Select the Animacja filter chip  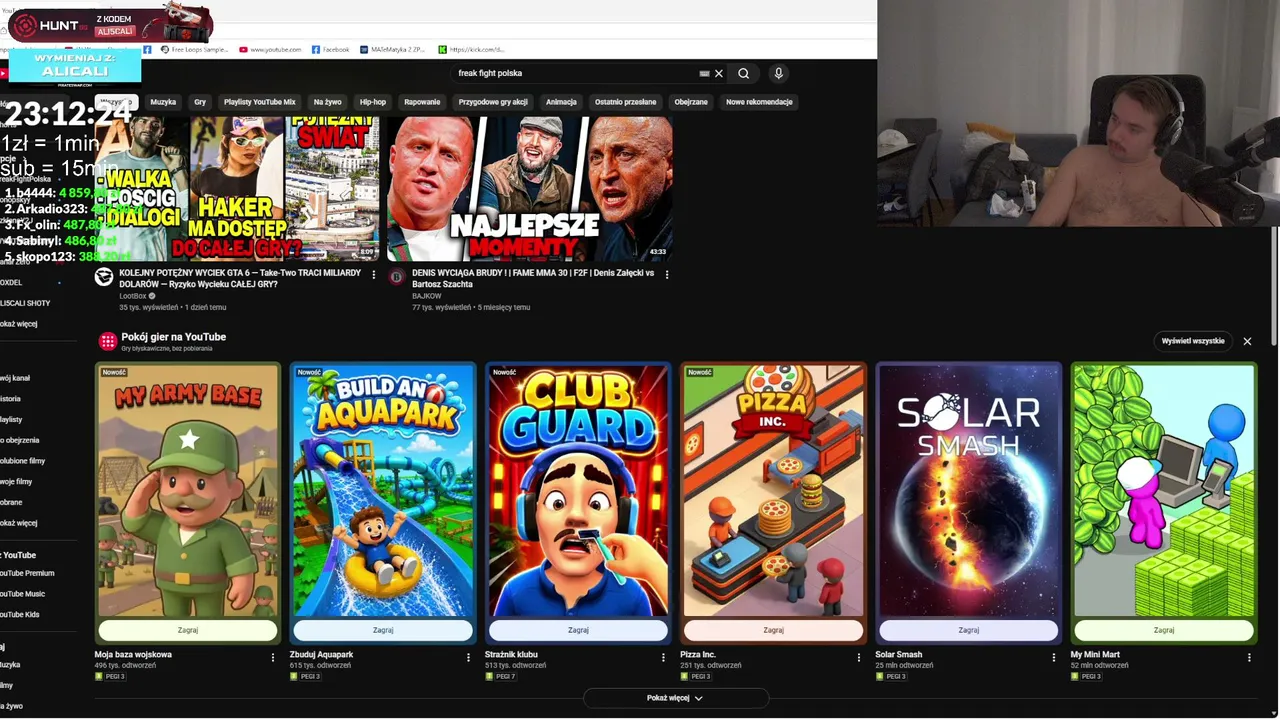[x=561, y=102]
